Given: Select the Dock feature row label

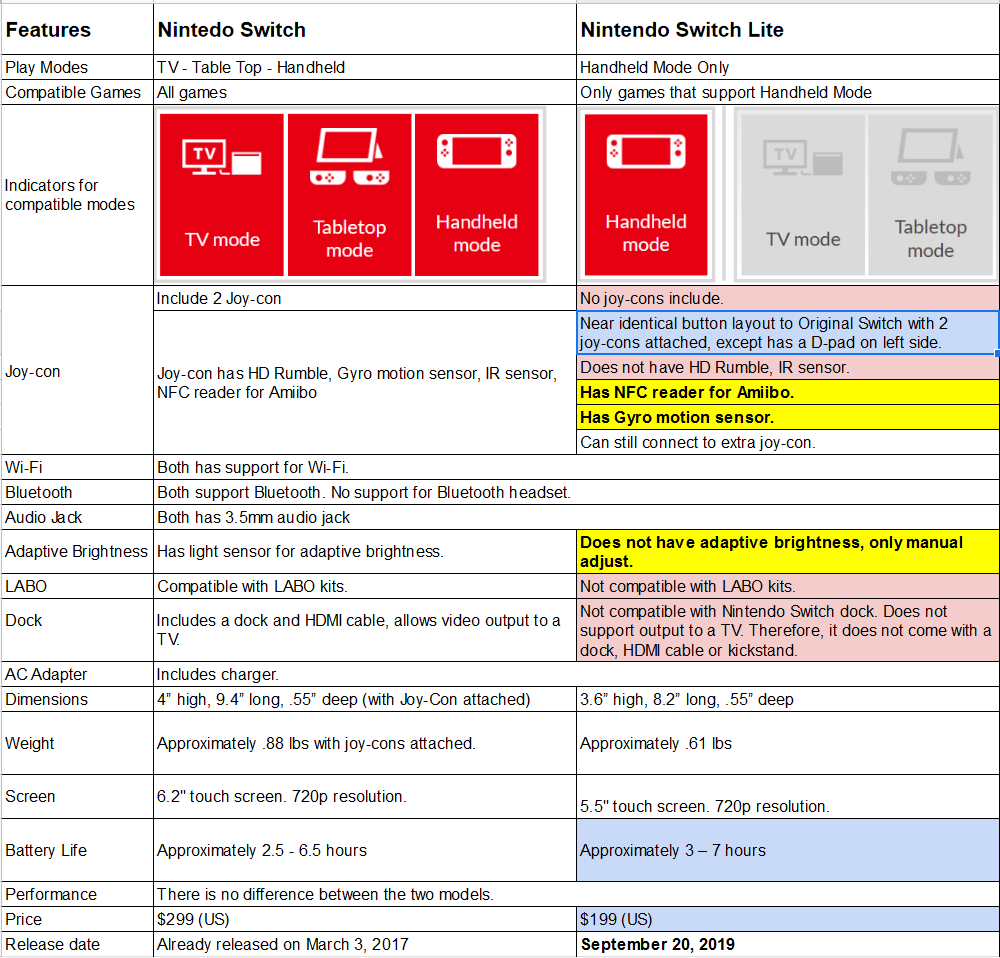Looking at the screenshot, I should click(23, 620).
